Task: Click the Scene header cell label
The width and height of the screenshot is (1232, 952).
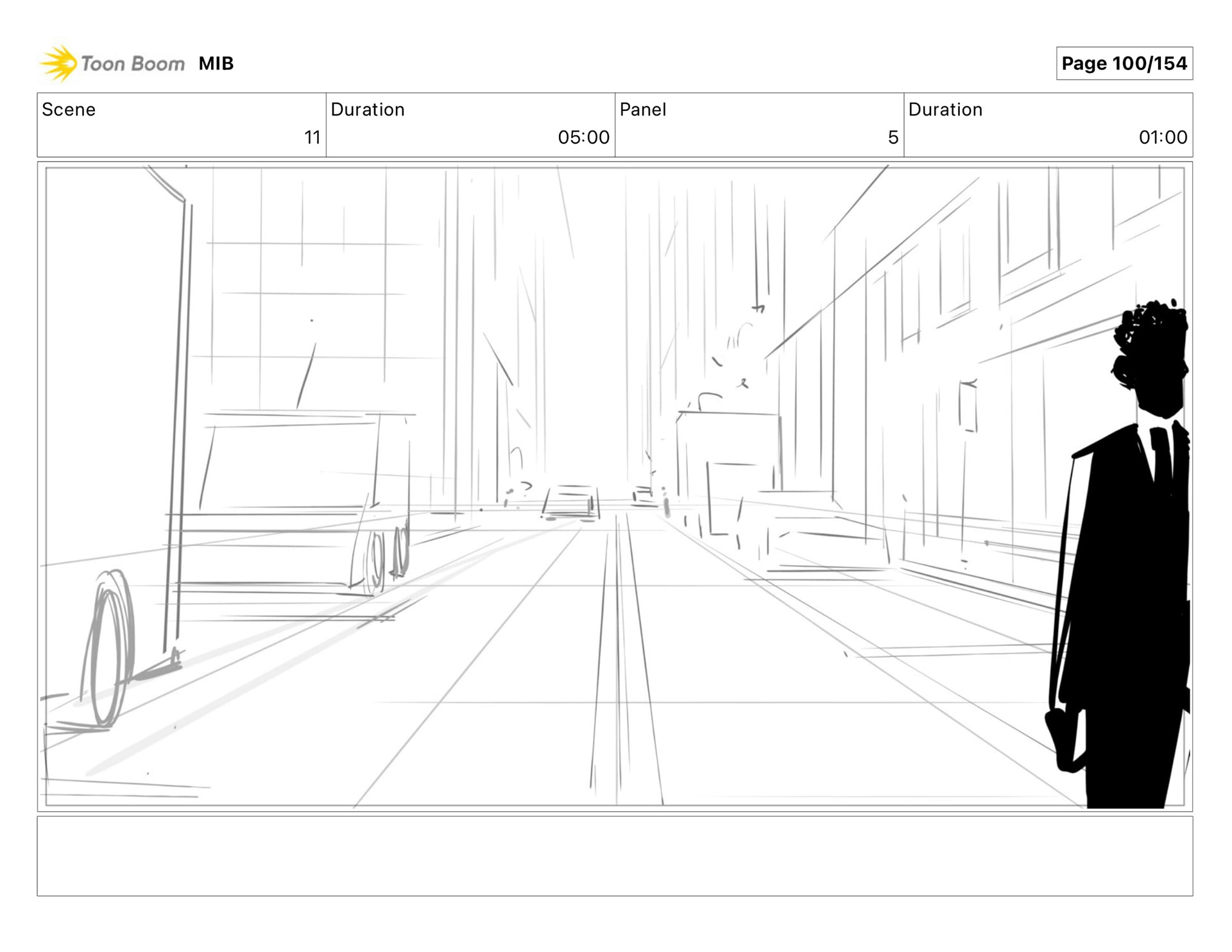Action: click(69, 110)
